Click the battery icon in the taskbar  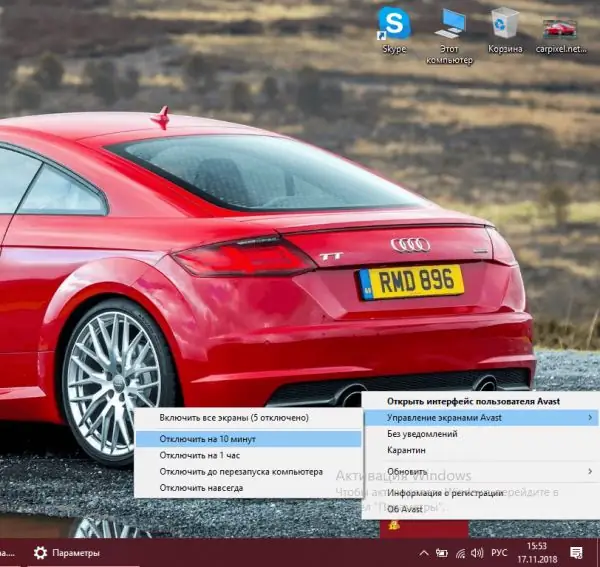442,553
